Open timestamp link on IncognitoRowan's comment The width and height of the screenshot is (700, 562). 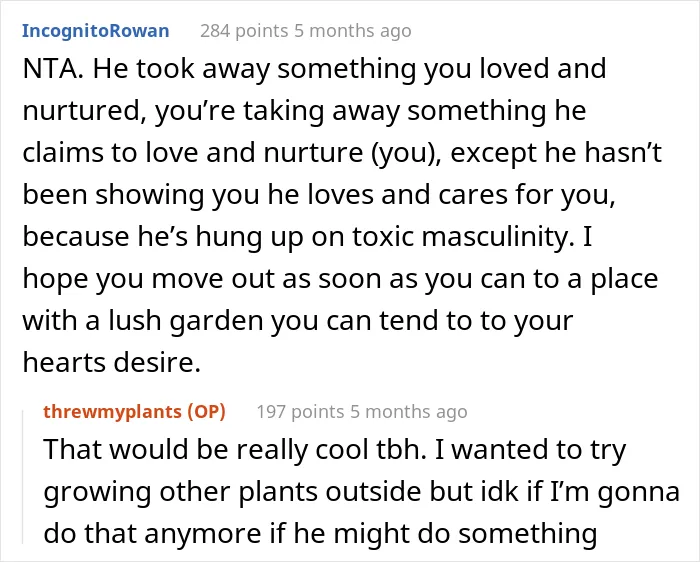(353, 31)
